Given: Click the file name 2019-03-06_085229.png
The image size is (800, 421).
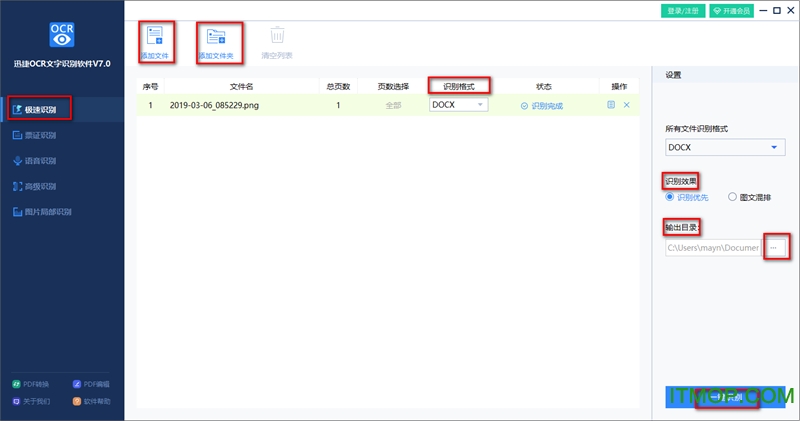Looking at the screenshot, I should pyautogui.click(x=214, y=105).
